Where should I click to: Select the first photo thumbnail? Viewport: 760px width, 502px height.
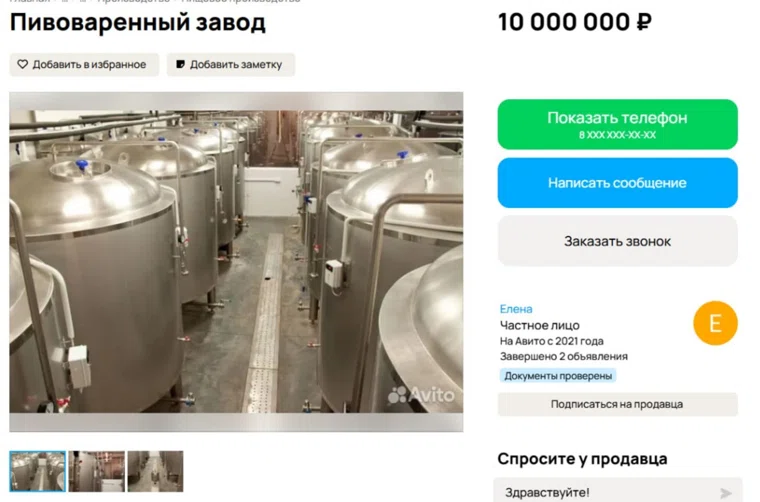(37, 471)
